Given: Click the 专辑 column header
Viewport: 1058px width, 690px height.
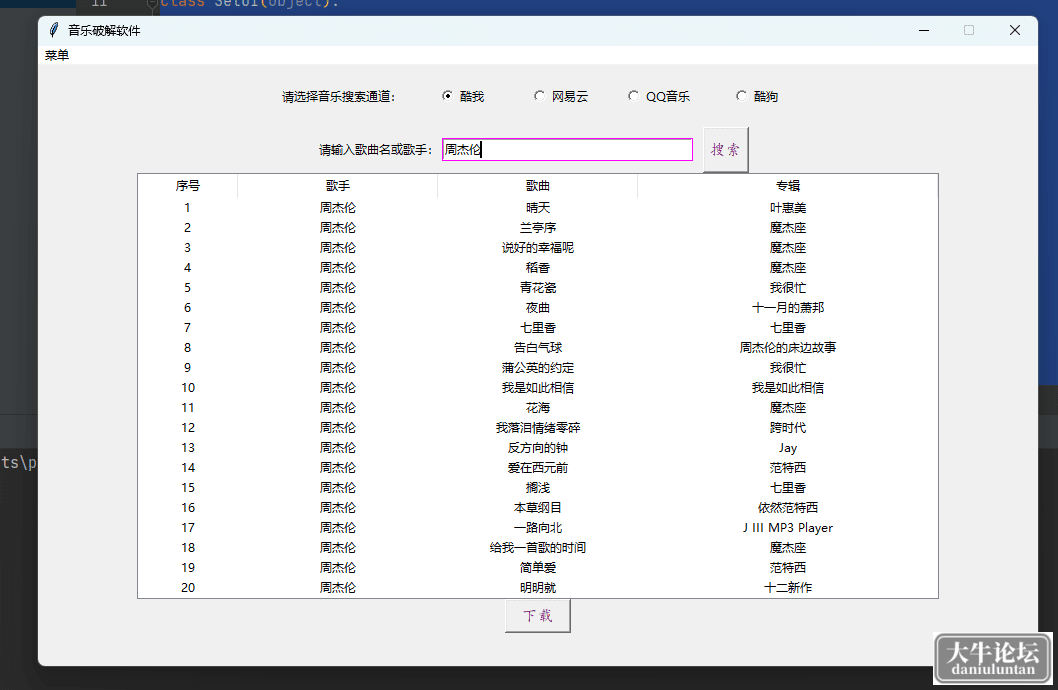Looking at the screenshot, I should pyautogui.click(x=787, y=185).
